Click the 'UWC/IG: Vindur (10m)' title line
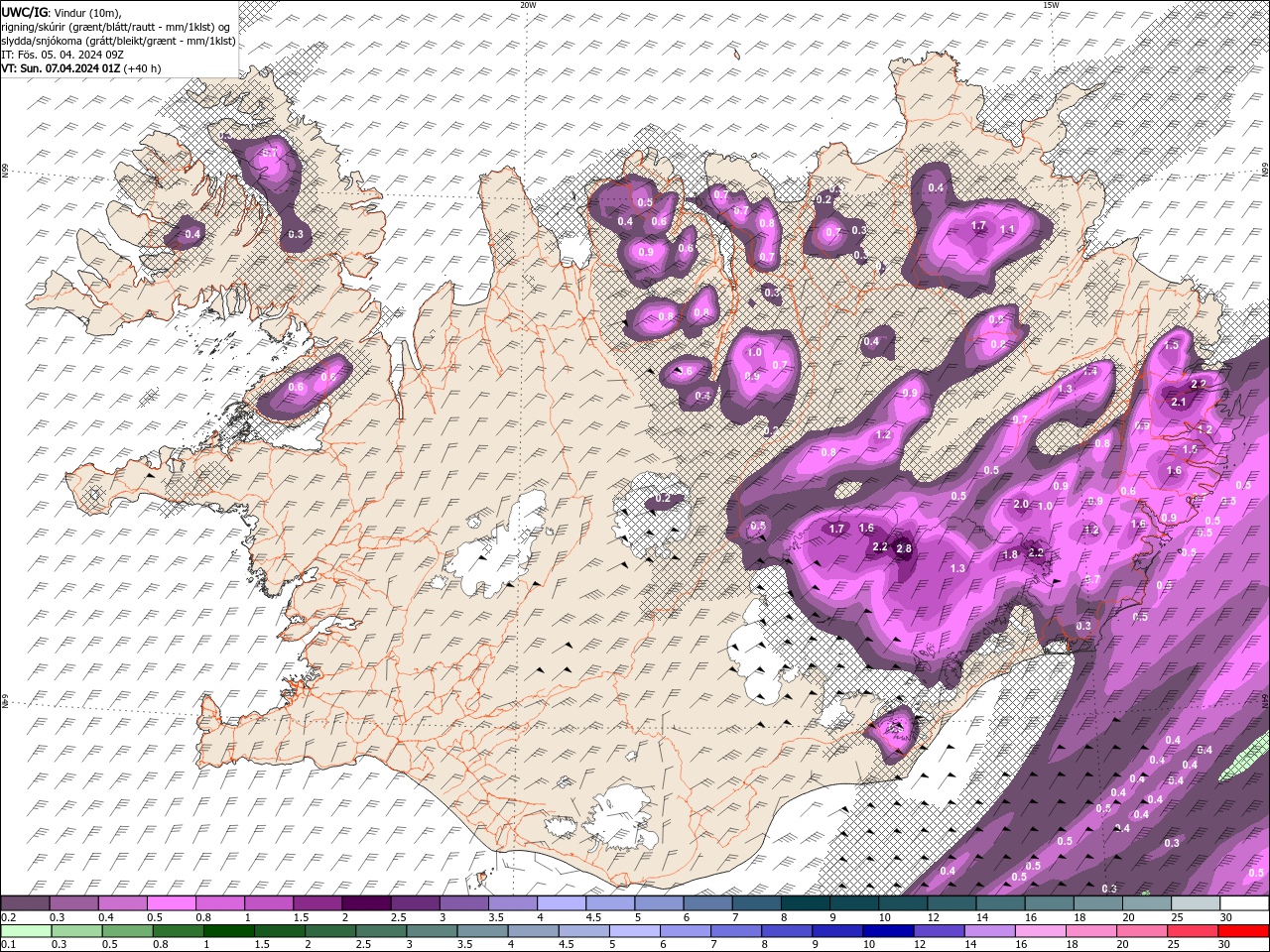Viewport: 1270px width, 952px height. point(62,12)
